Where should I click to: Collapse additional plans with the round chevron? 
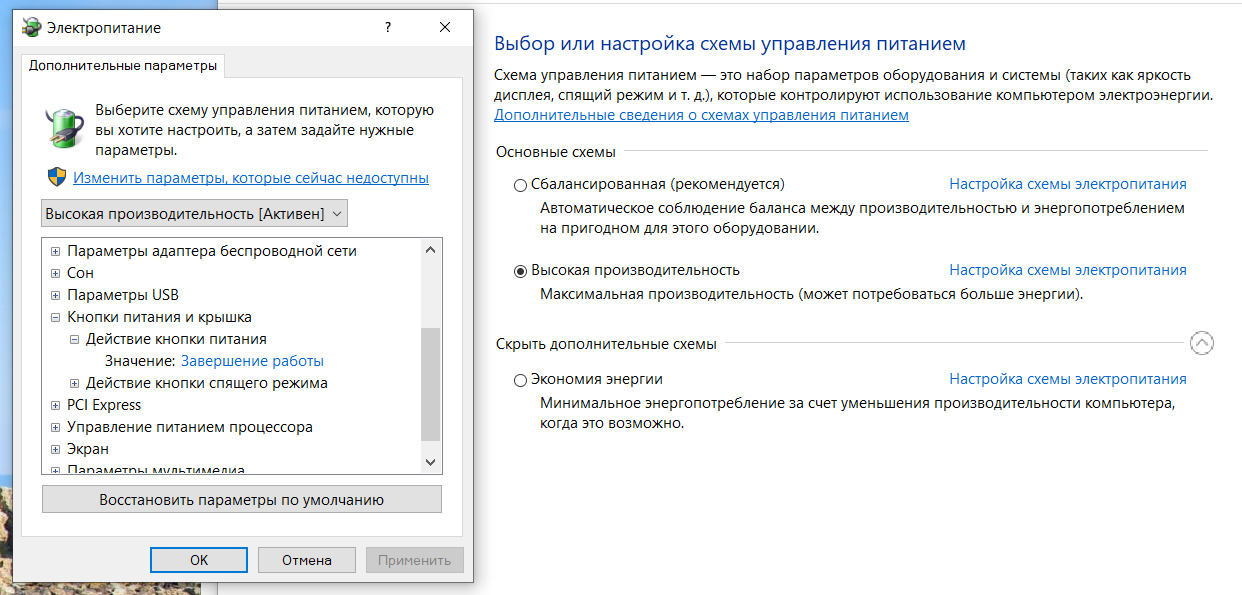(x=1202, y=343)
